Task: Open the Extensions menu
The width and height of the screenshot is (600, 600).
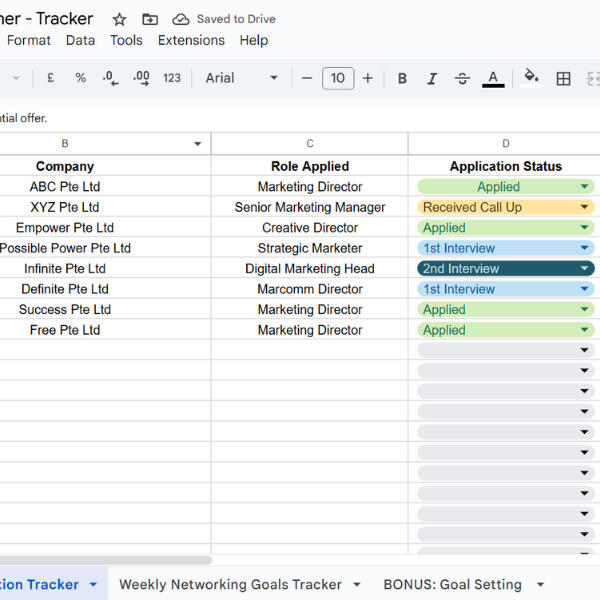Action: [191, 40]
